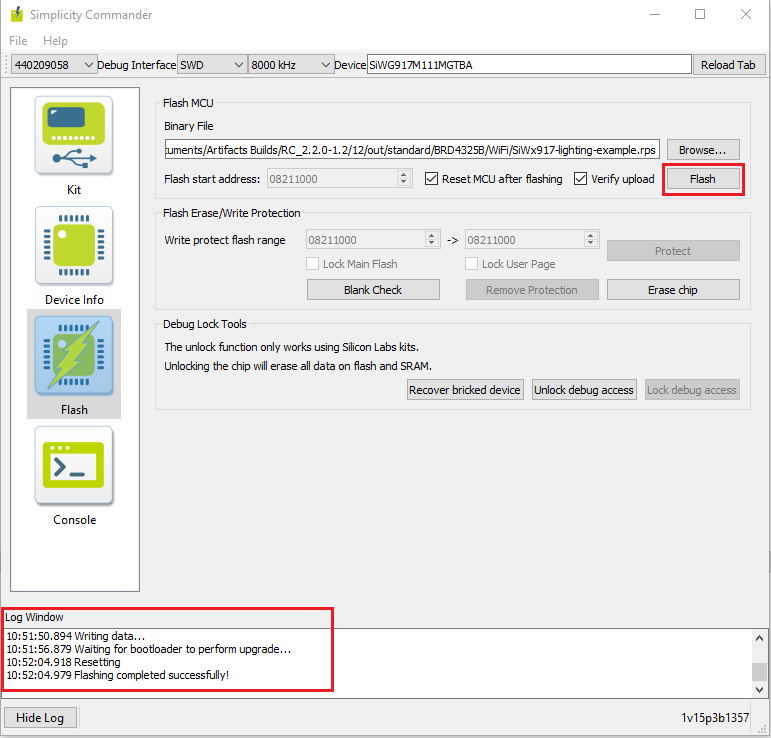Click the Flash button to program
Viewport: 771px width, 738px height.
point(702,179)
